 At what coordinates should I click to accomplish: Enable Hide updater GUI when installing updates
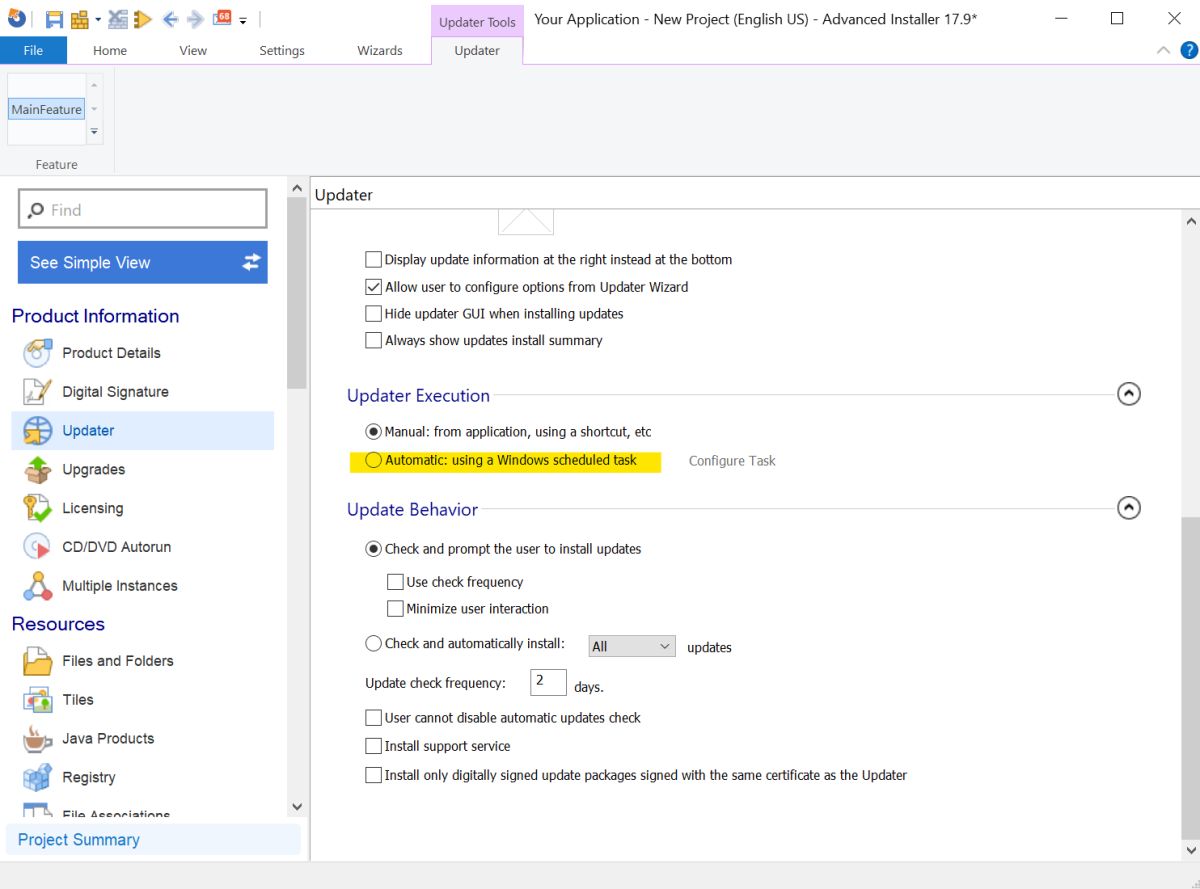(373, 314)
